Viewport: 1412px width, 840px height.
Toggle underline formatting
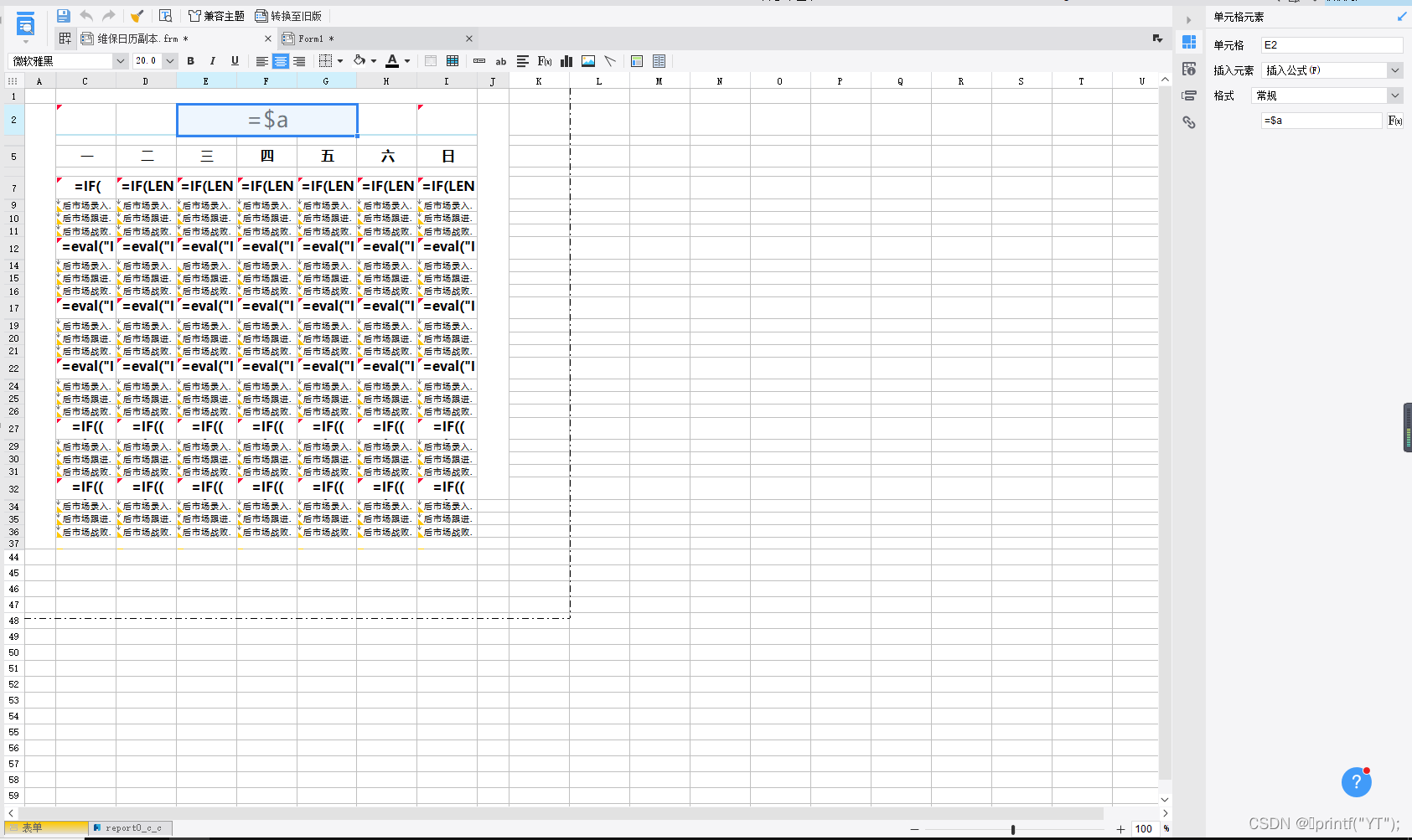[x=235, y=61]
